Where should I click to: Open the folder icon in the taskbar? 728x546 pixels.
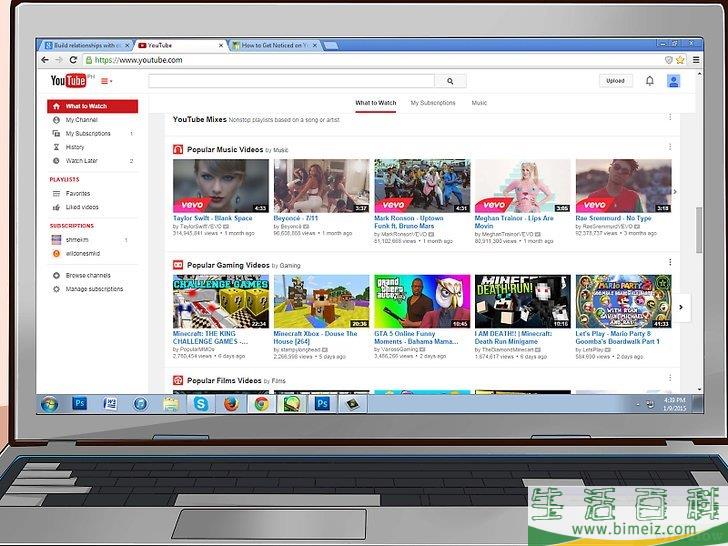(170, 404)
